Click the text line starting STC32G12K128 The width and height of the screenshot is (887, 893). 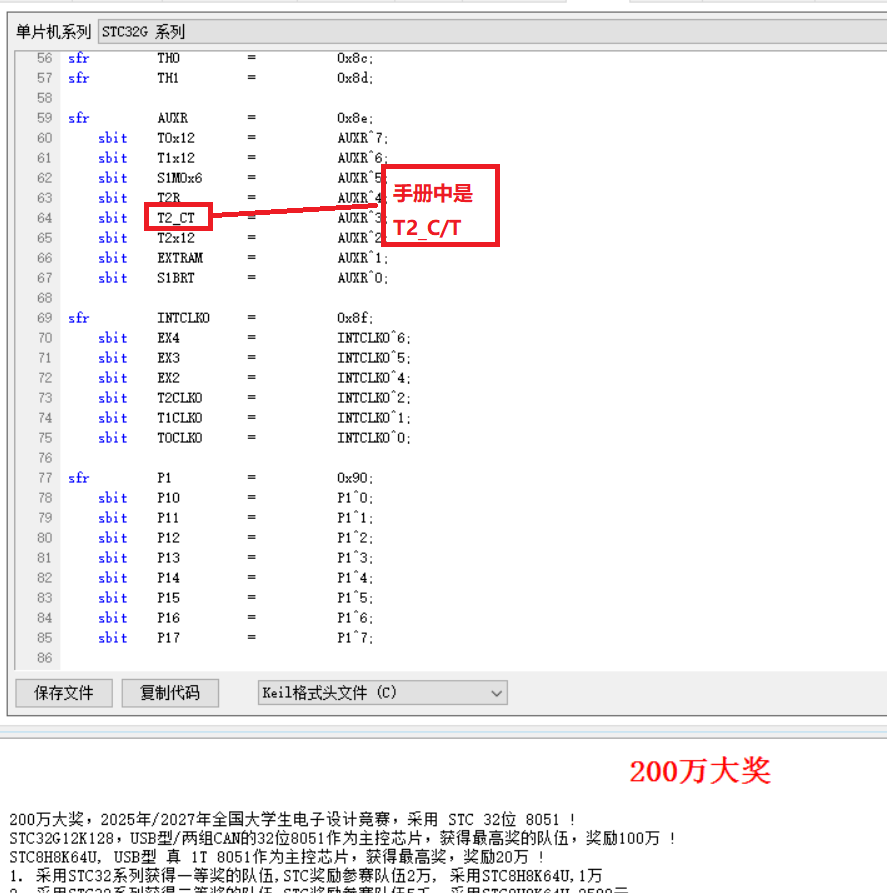pyautogui.click(x=342, y=838)
